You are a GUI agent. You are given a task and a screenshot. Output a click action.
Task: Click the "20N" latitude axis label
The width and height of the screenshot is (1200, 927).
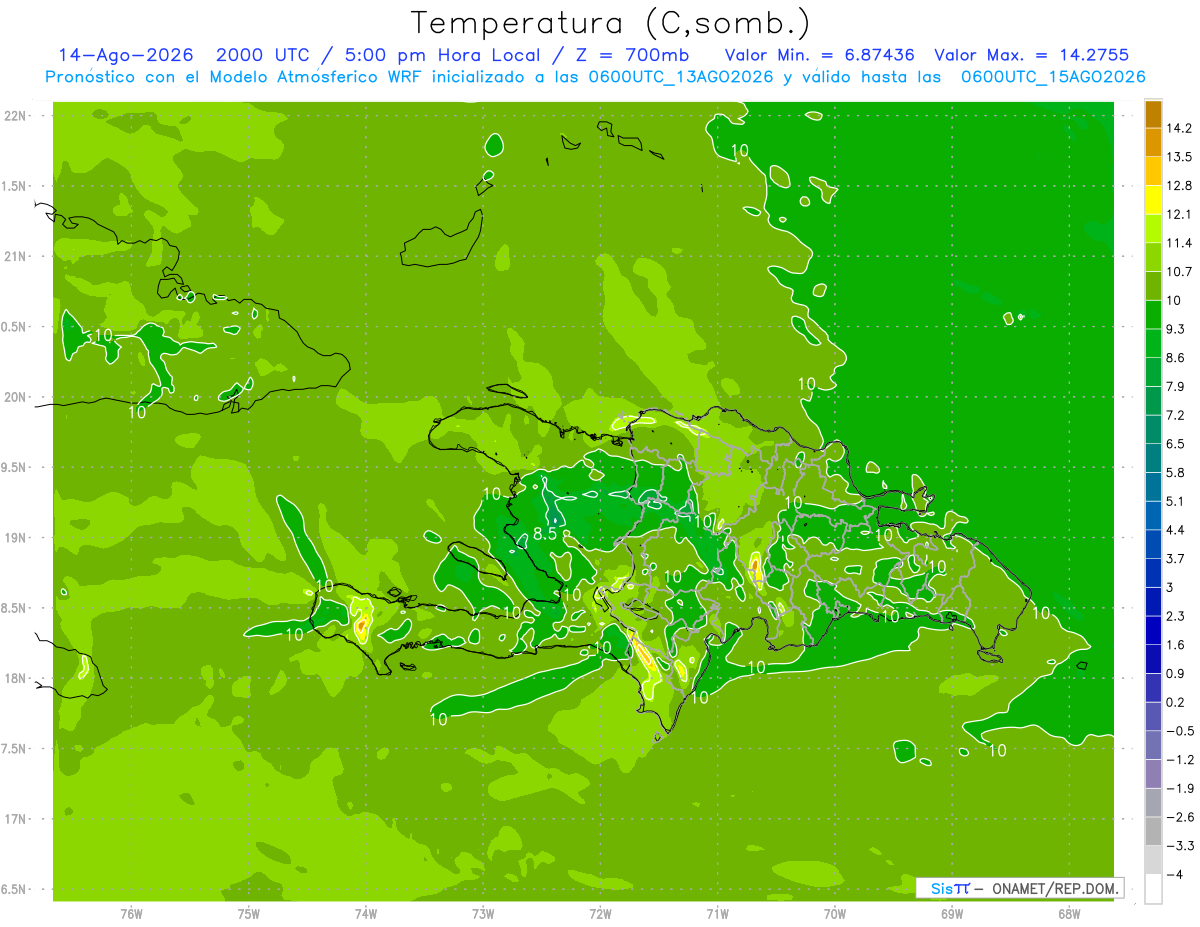pyautogui.click(x=17, y=397)
